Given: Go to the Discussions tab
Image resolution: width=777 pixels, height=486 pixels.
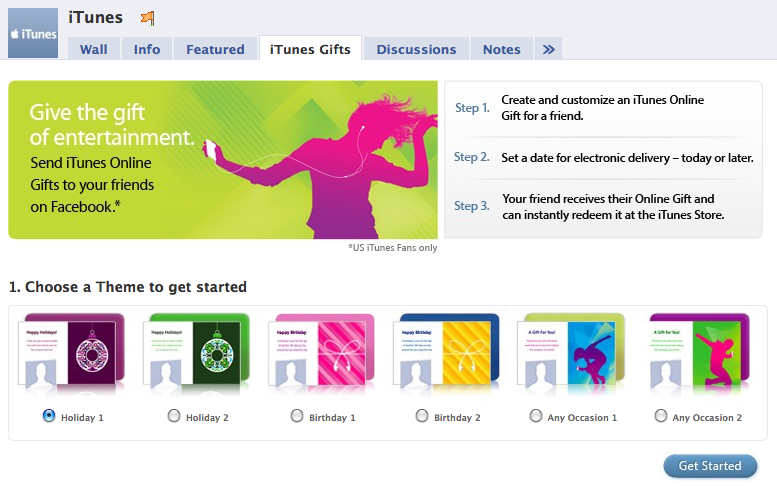Looking at the screenshot, I should pyautogui.click(x=416, y=49).
